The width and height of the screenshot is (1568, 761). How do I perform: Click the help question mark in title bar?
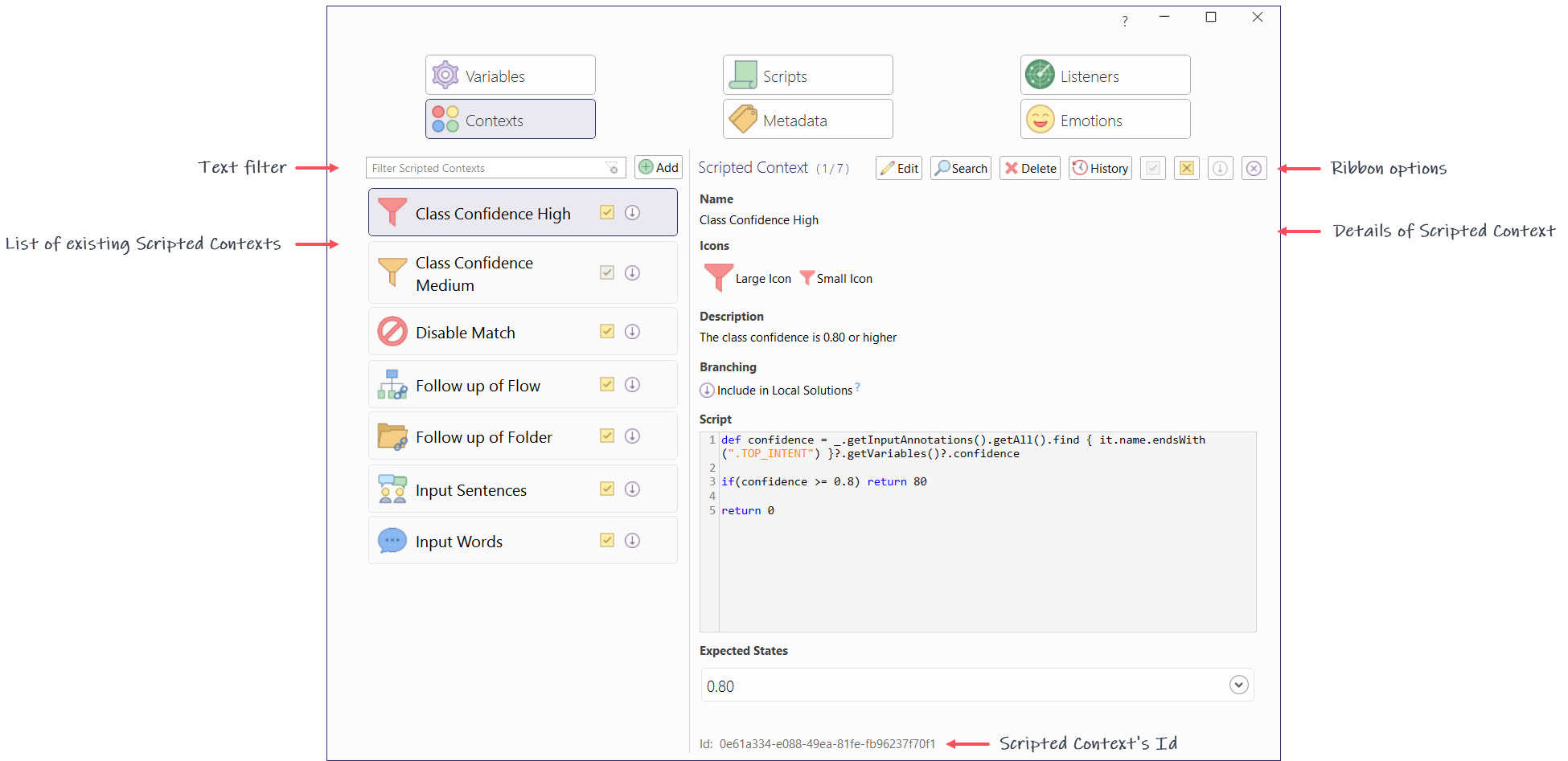coord(1125,22)
